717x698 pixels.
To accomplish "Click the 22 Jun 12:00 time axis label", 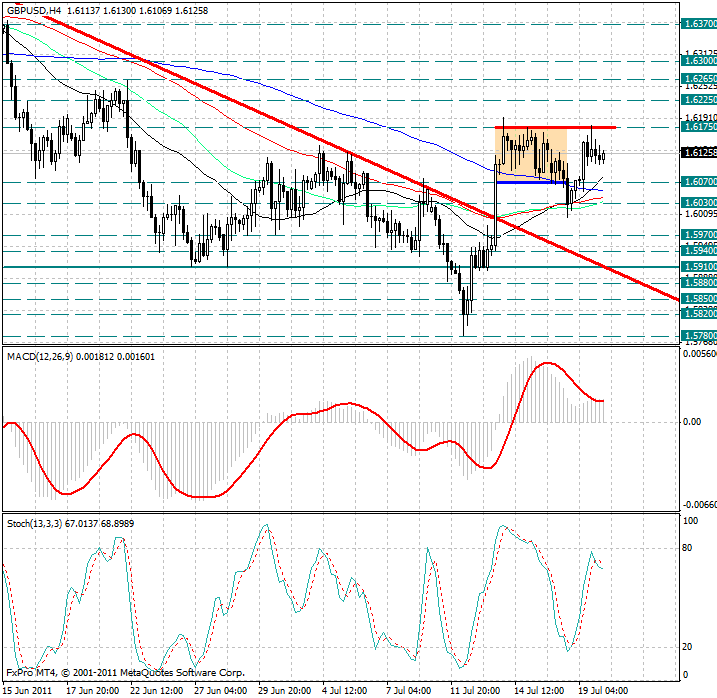I will pos(157,690).
